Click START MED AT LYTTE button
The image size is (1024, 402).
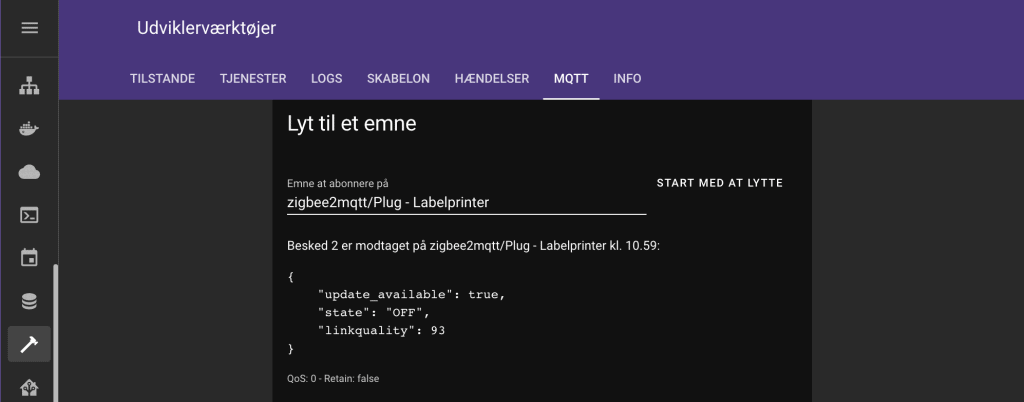[720, 183]
